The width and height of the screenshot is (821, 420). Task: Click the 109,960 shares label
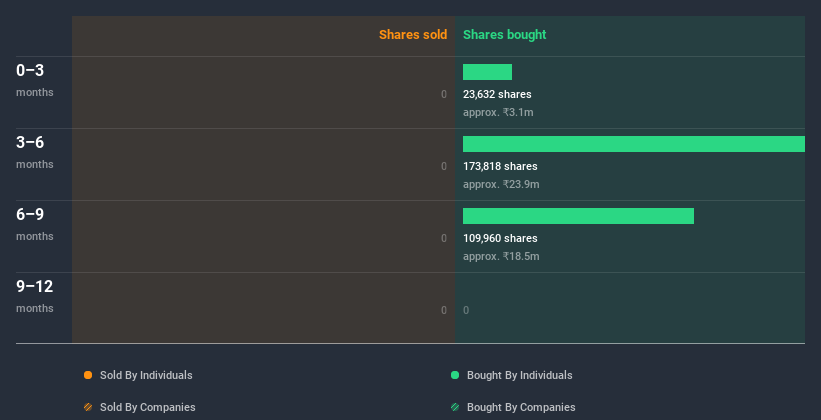pos(500,238)
